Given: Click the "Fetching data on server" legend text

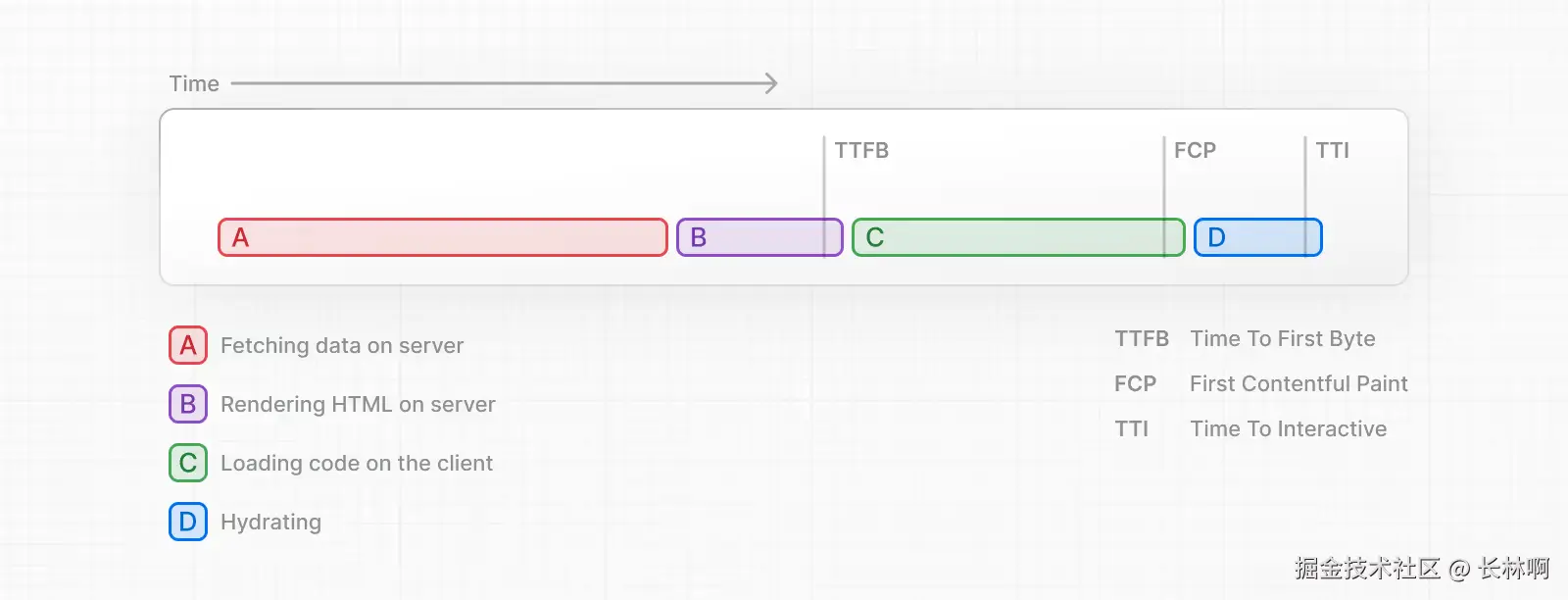Looking at the screenshot, I should pyautogui.click(x=342, y=345).
